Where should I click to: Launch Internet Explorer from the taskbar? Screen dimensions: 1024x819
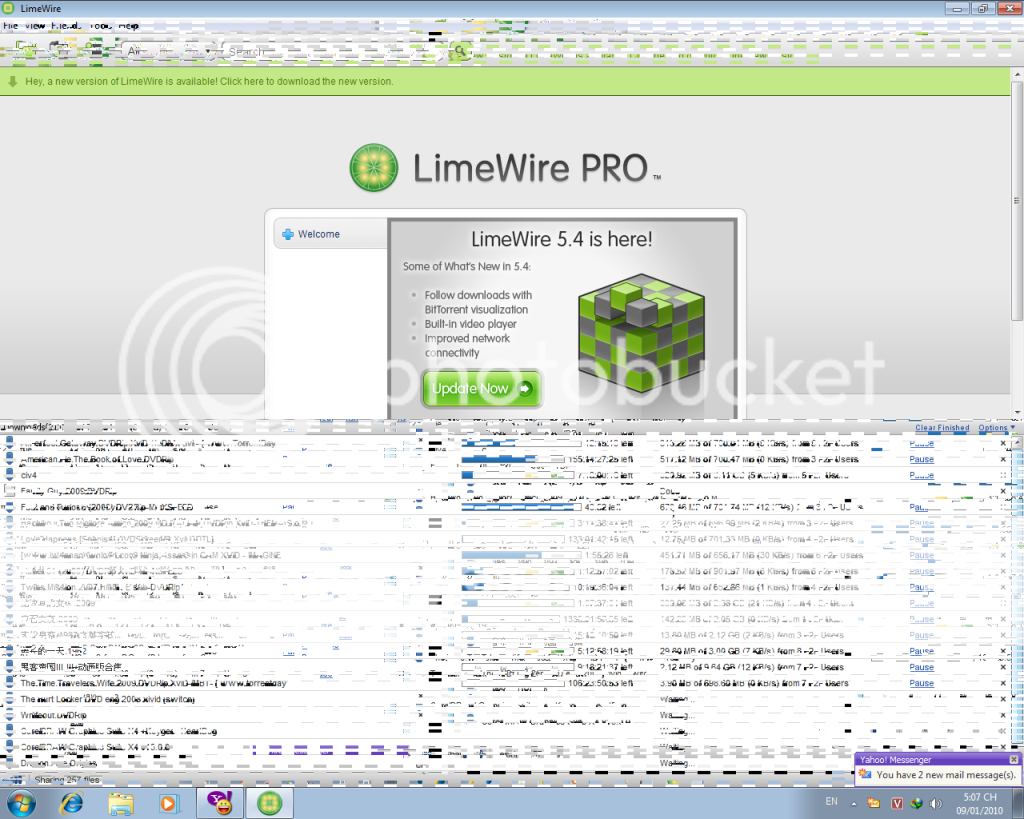(x=71, y=803)
